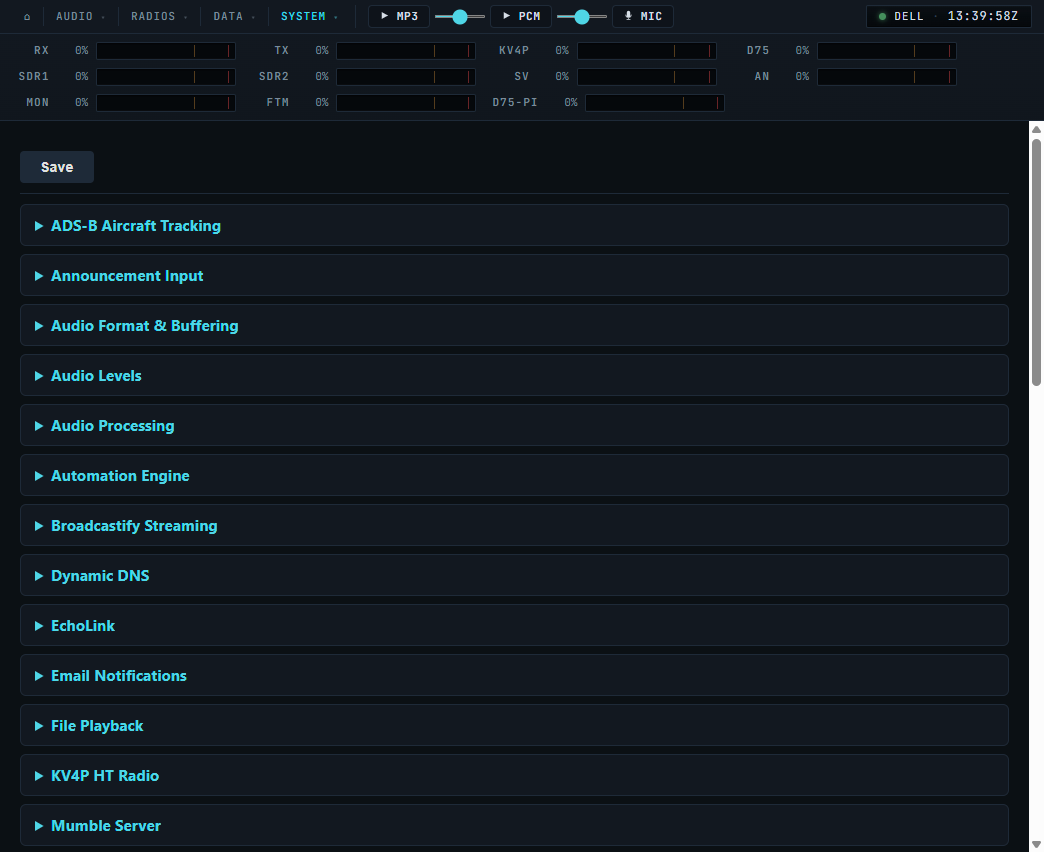1044x852 pixels.
Task: Expand ADS-B Aircraft Tracking section
Action: coord(514,226)
